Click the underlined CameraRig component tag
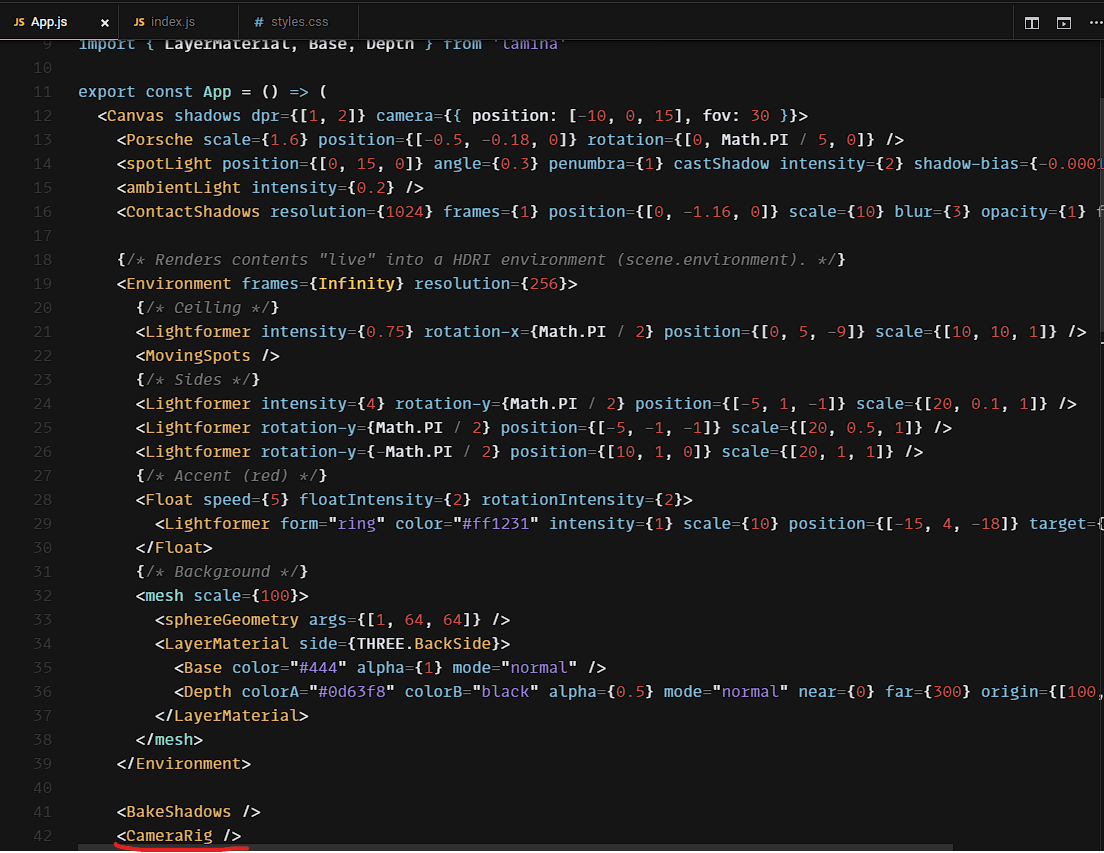 (x=169, y=835)
